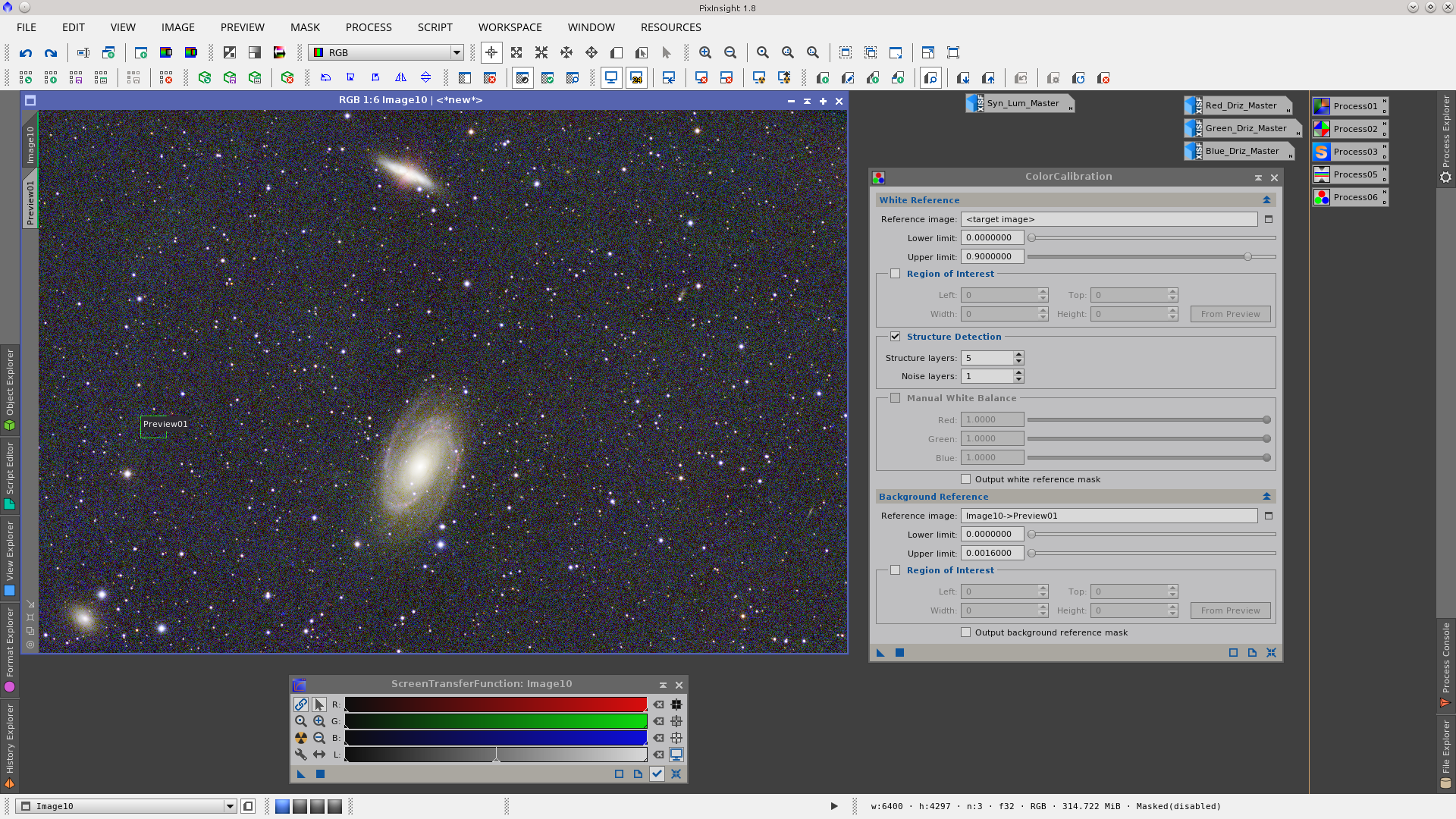
Task: Select the Auto Stretch icon in ScreenTransferFunction
Action: pos(300,738)
